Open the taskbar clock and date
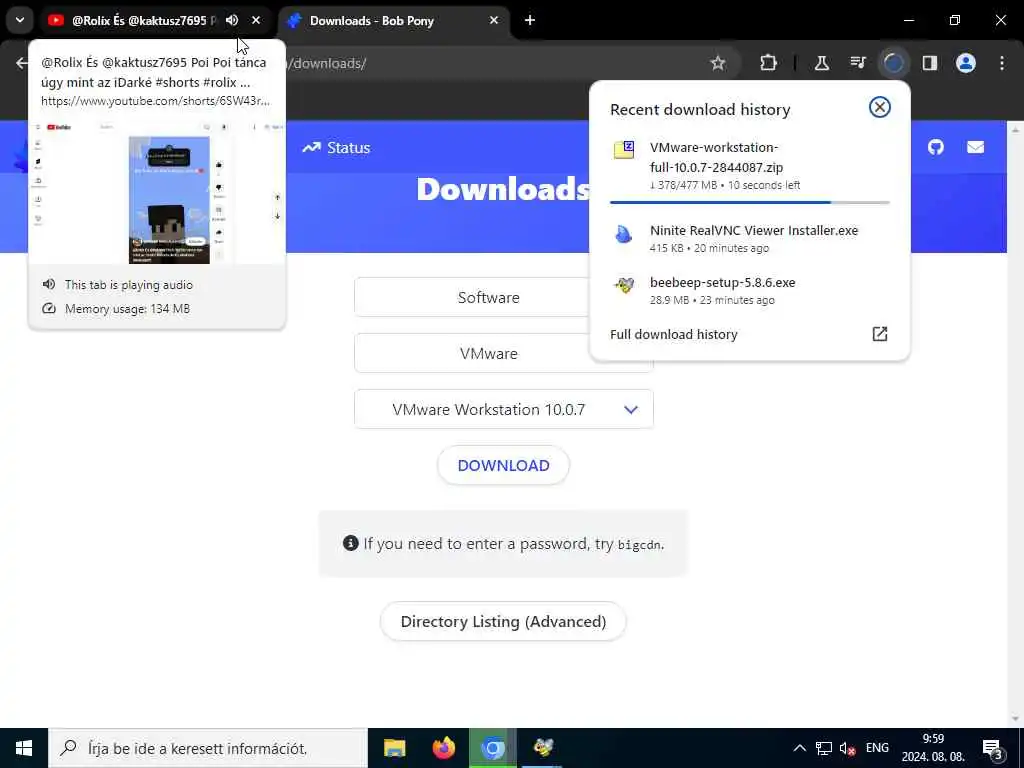The width and height of the screenshot is (1024, 768). (933, 748)
